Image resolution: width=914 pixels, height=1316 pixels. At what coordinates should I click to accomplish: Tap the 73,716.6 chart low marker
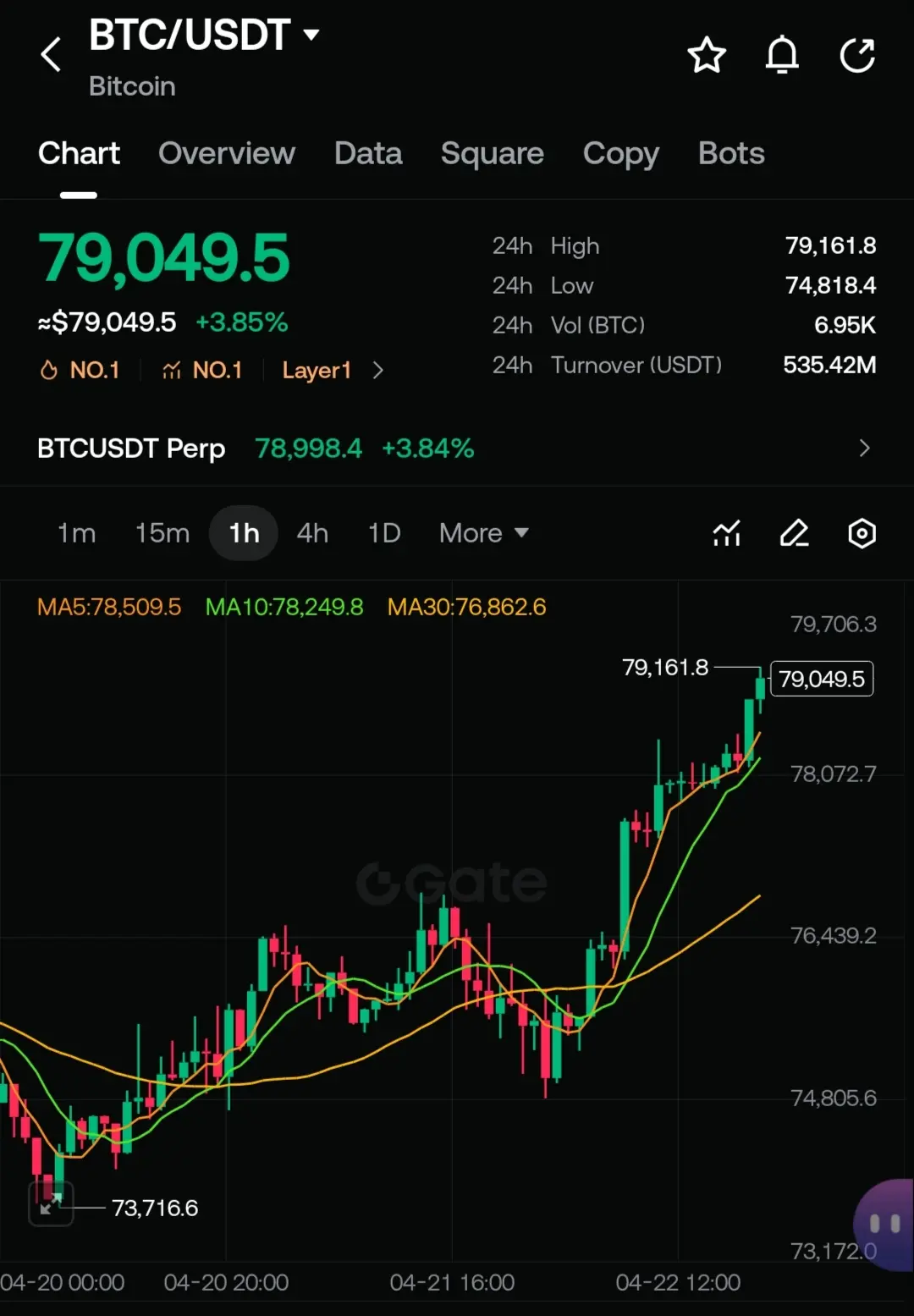pos(155,1208)
